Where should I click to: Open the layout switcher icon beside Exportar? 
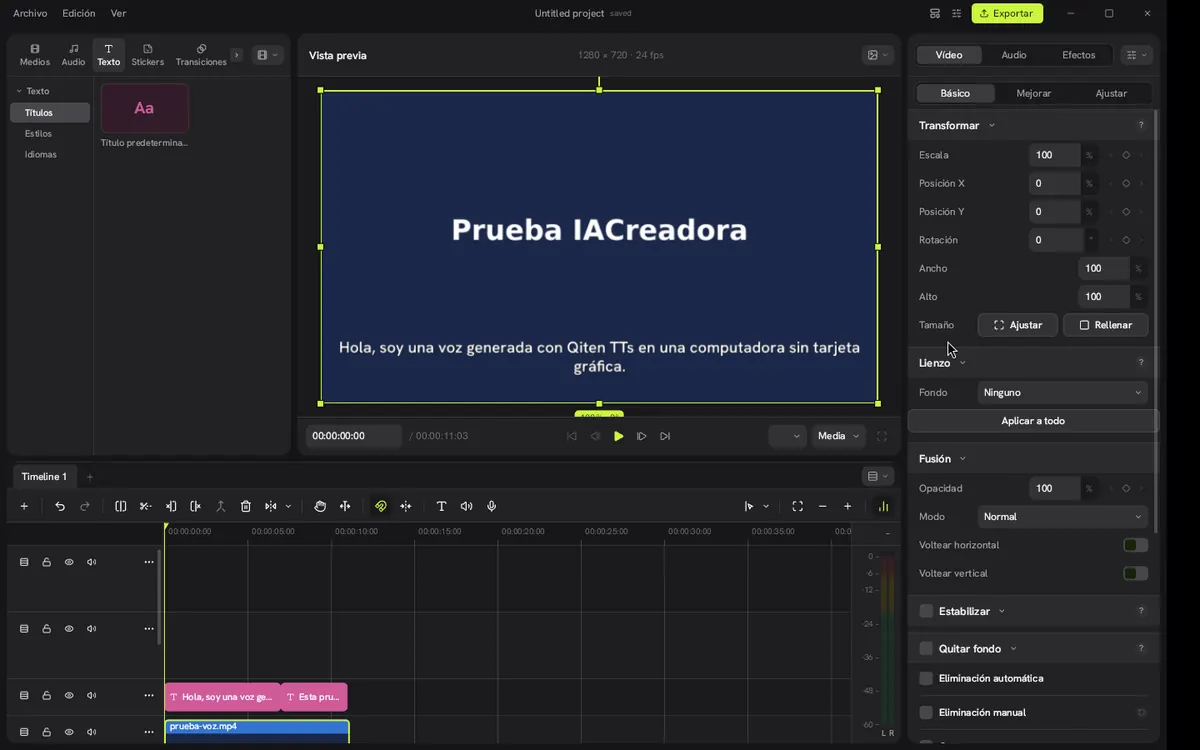934,13
